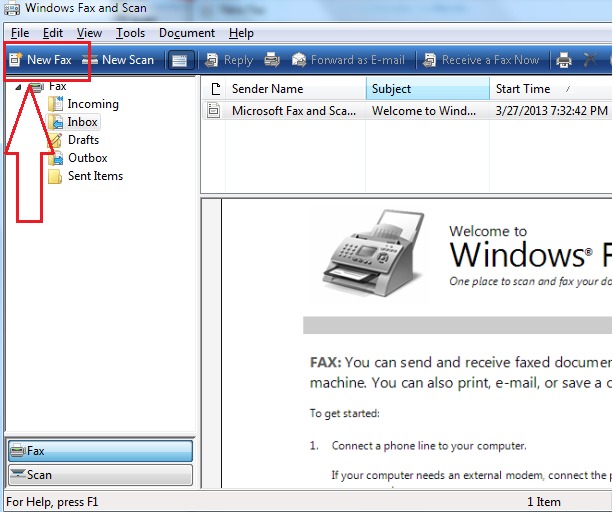Image resolution: width=613 pixels, height=516 pixels.
Task: Open the Outbox folder
Action: coord(88,158)
